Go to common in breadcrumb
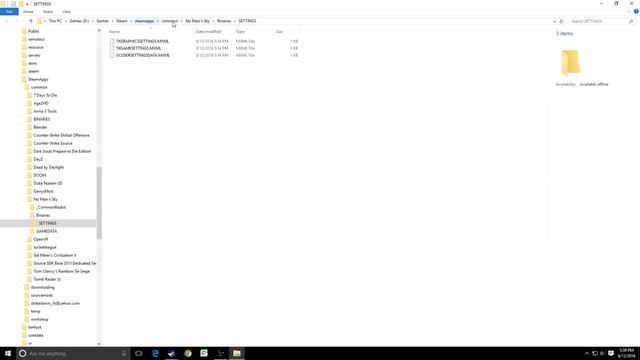Image resolution: width=640 pixels, height=360 pixels. pos(170,21)
